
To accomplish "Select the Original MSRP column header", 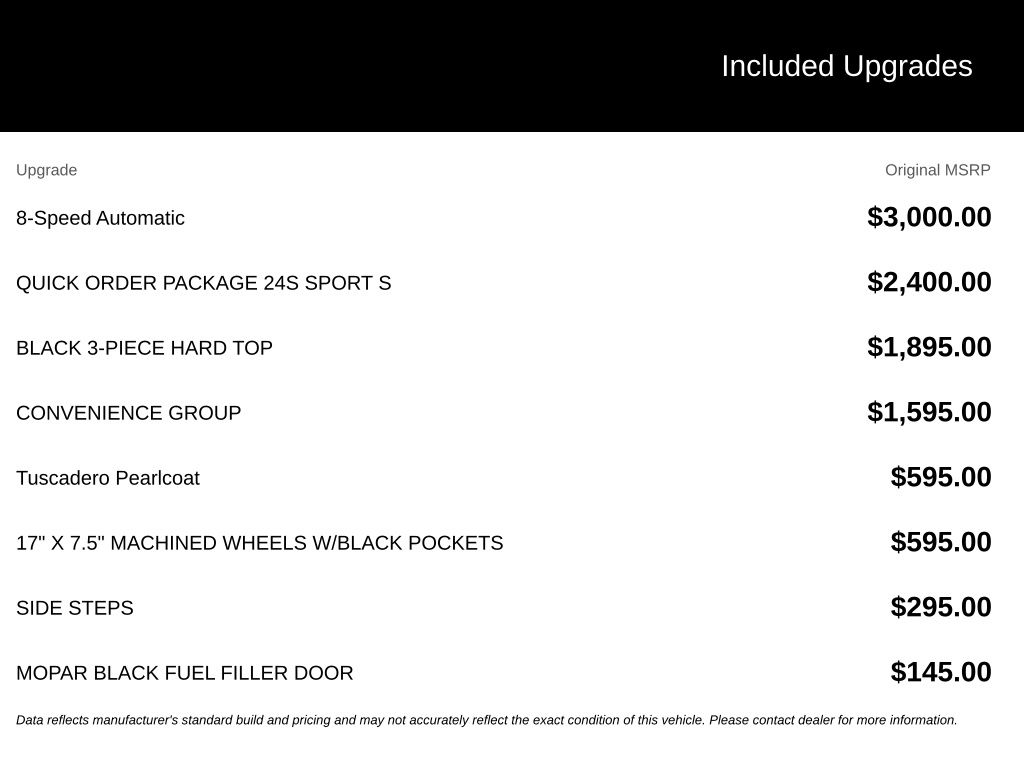I will click(x=937, y=170).
